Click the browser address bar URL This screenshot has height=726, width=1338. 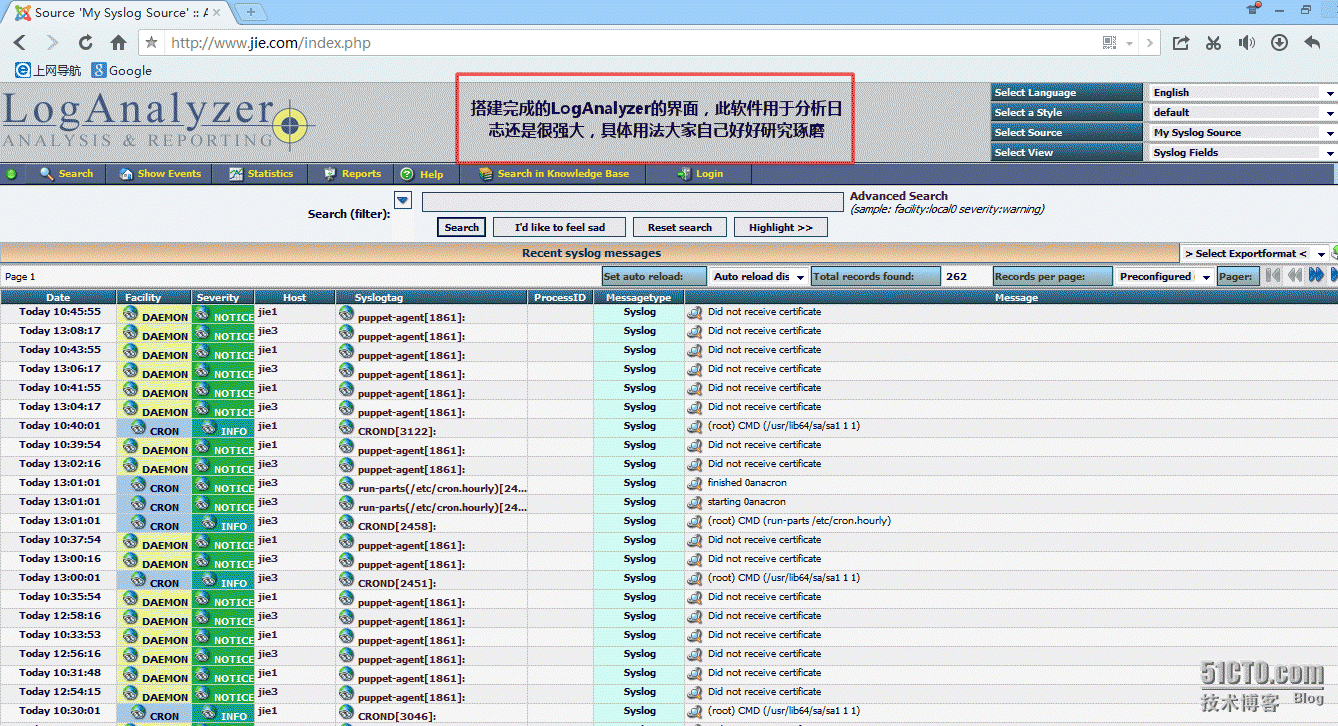[271, 43]
